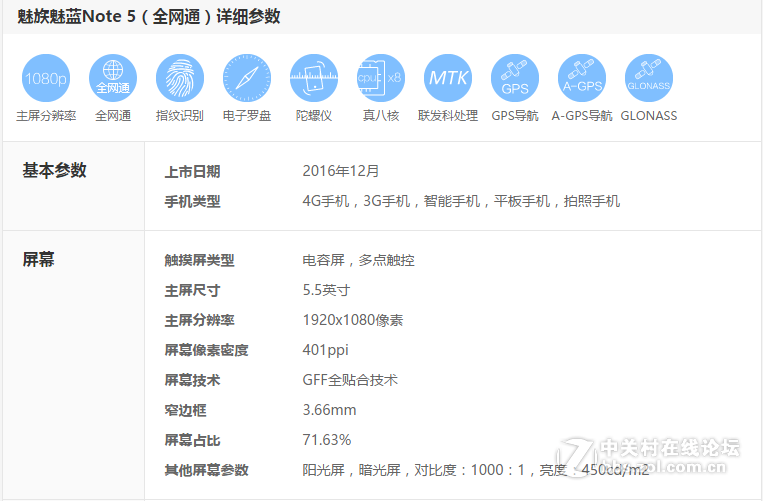Select the 全网通 label under the globe icon

point(113,116)
